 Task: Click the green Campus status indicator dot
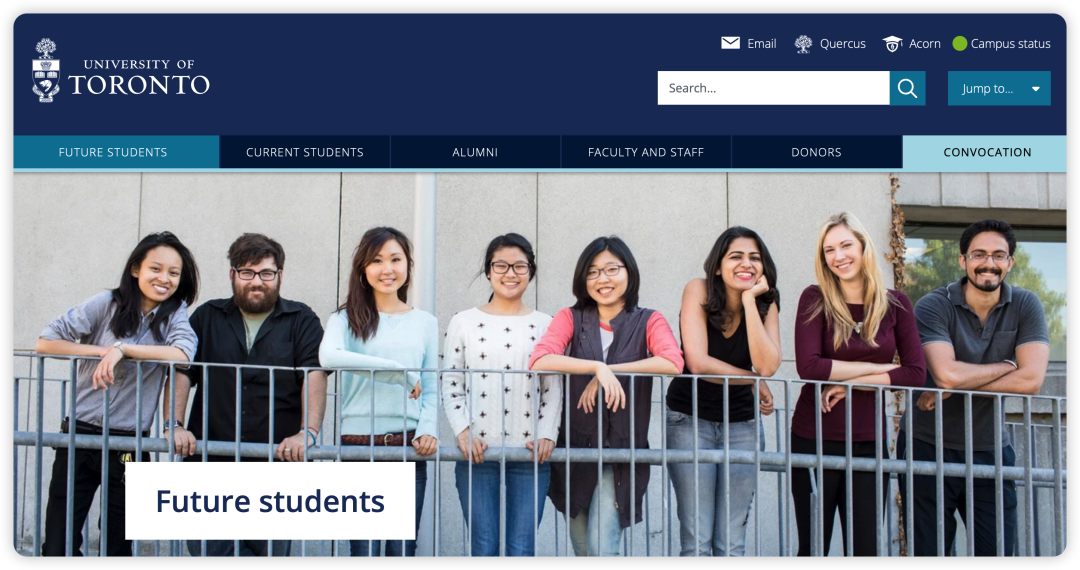(x=959, y=43)
